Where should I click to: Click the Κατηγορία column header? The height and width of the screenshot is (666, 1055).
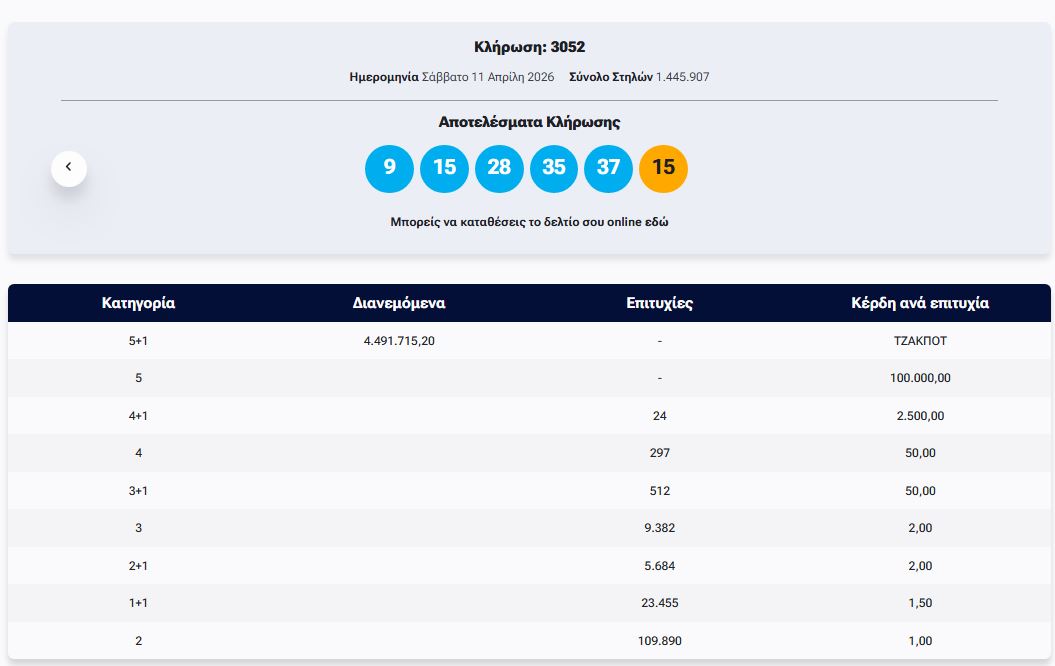point(138,303)
